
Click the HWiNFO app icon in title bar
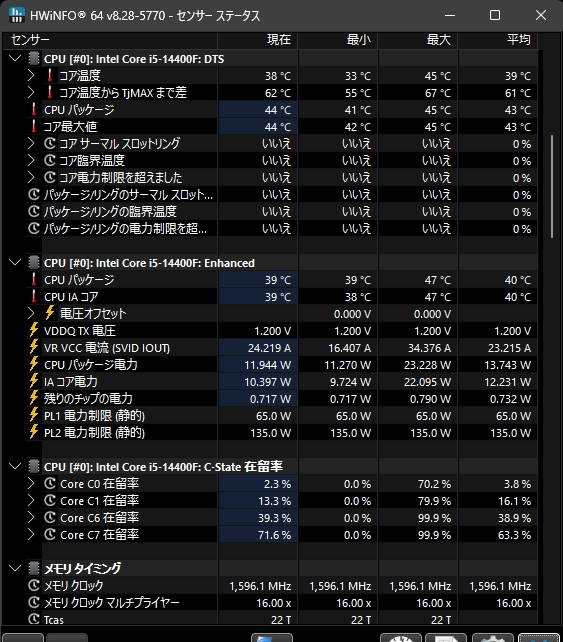pyautogui.click(x=17, y=16)
